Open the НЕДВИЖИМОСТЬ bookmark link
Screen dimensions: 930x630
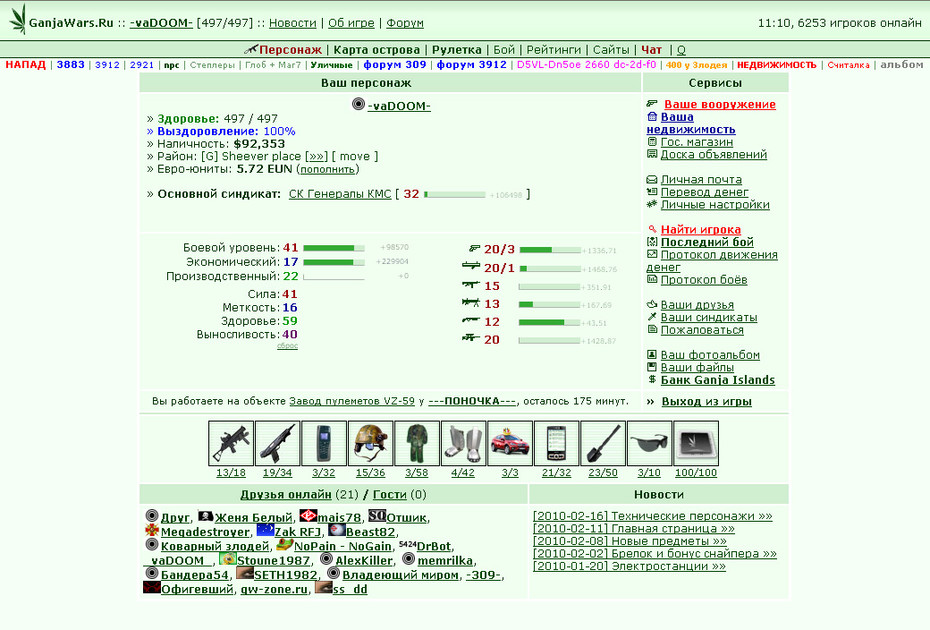point(776,65)
